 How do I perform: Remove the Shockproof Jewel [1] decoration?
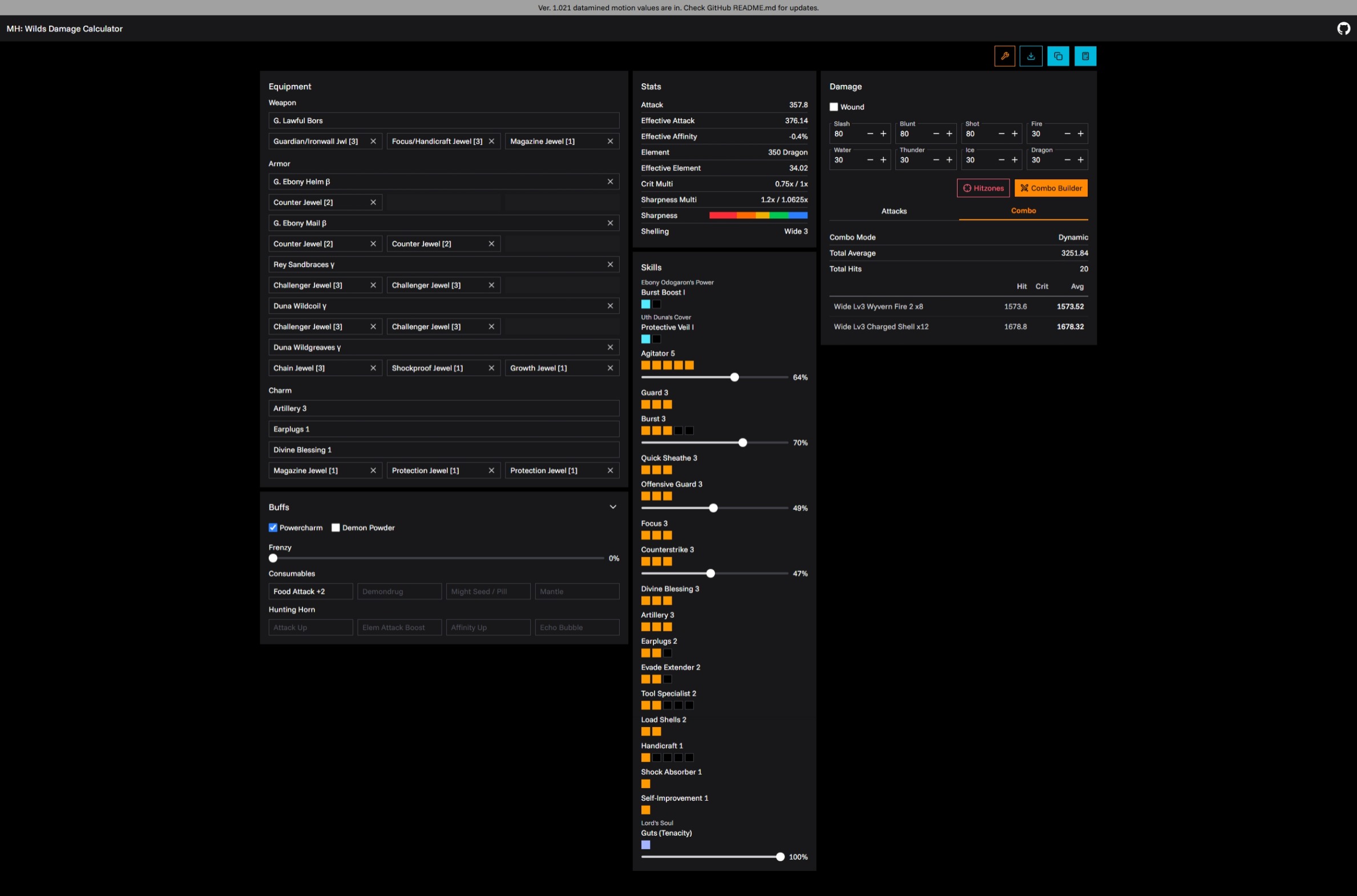click(491, 368)
